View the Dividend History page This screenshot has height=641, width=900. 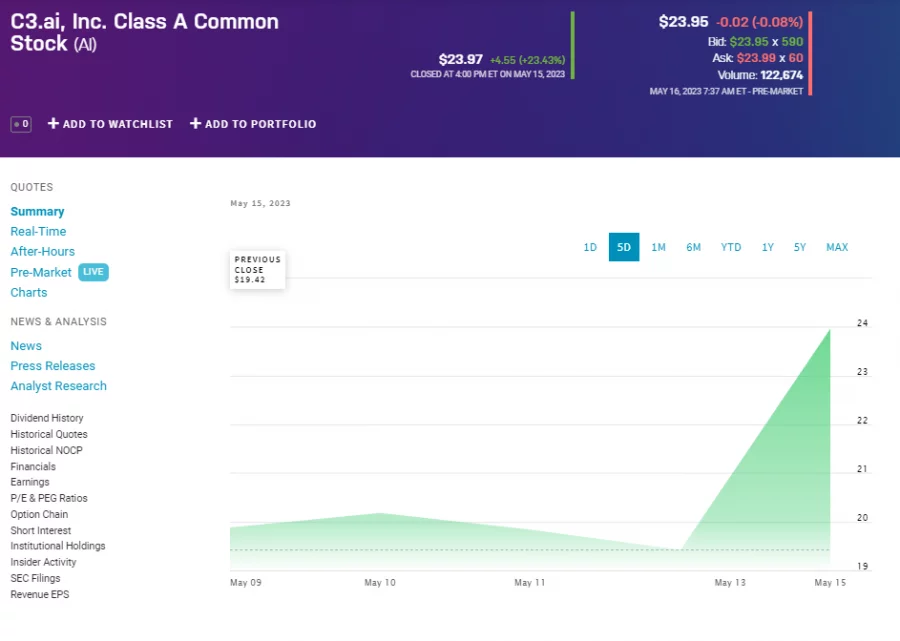pos(46,418)
